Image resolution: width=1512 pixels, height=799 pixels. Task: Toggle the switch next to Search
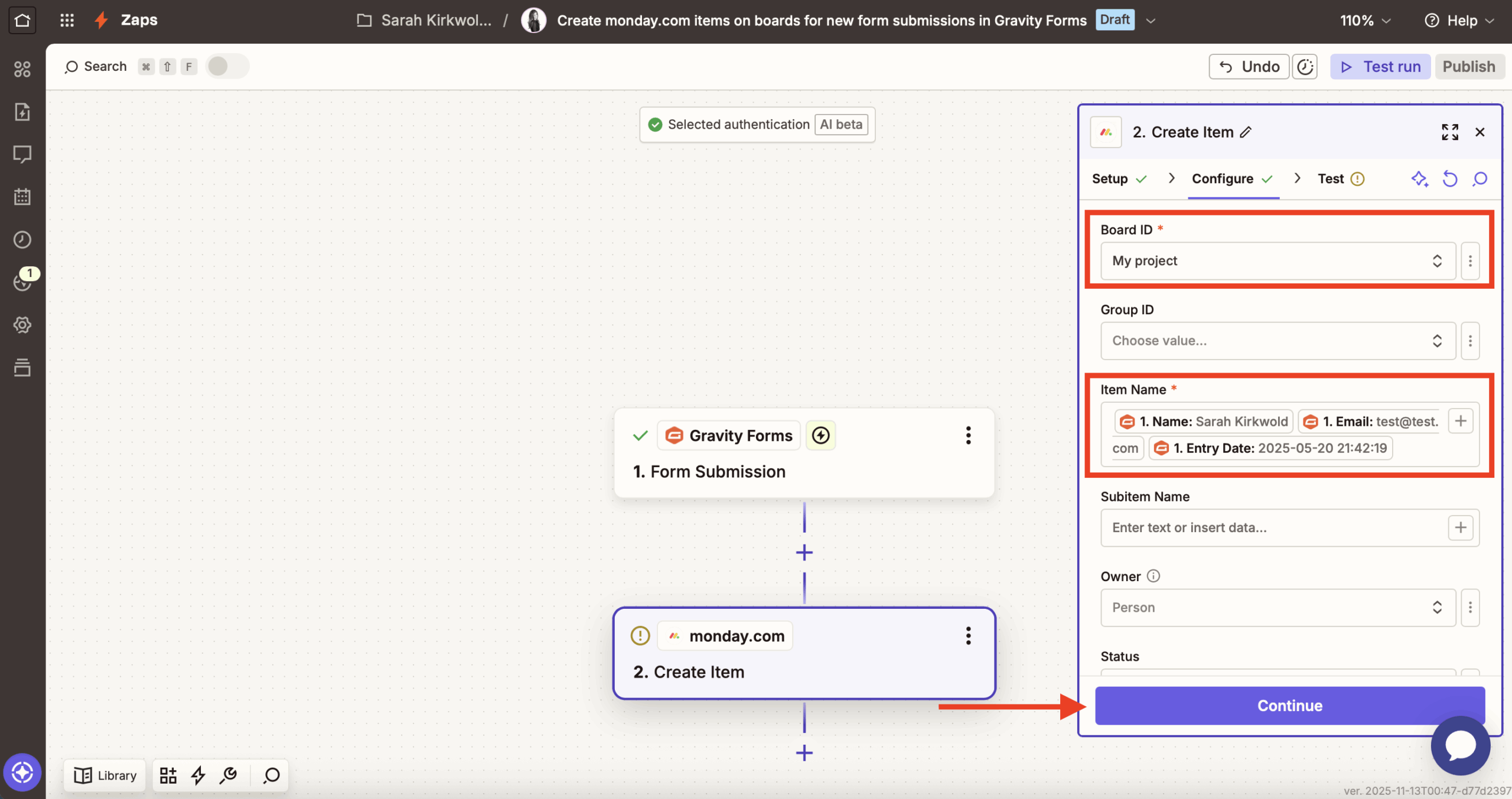227,66
